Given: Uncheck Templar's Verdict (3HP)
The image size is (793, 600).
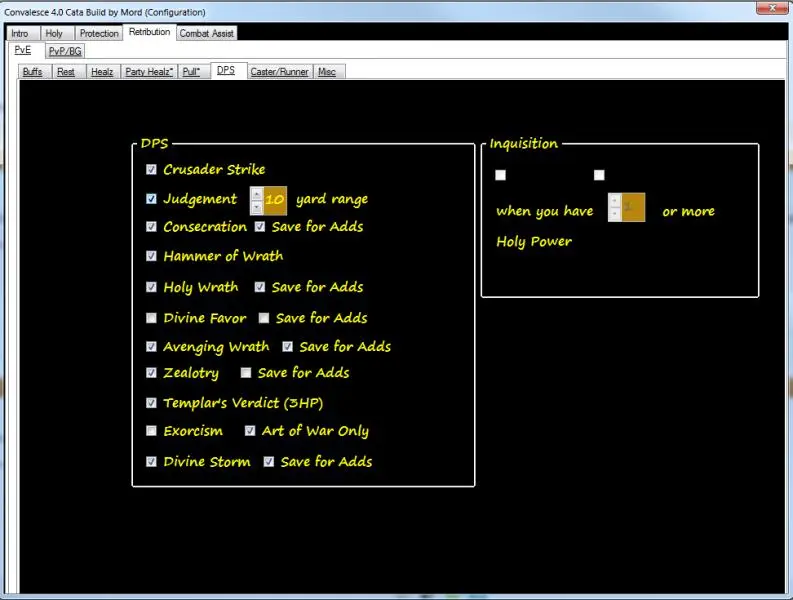Looking at the screenshot, I should (152, 403).
